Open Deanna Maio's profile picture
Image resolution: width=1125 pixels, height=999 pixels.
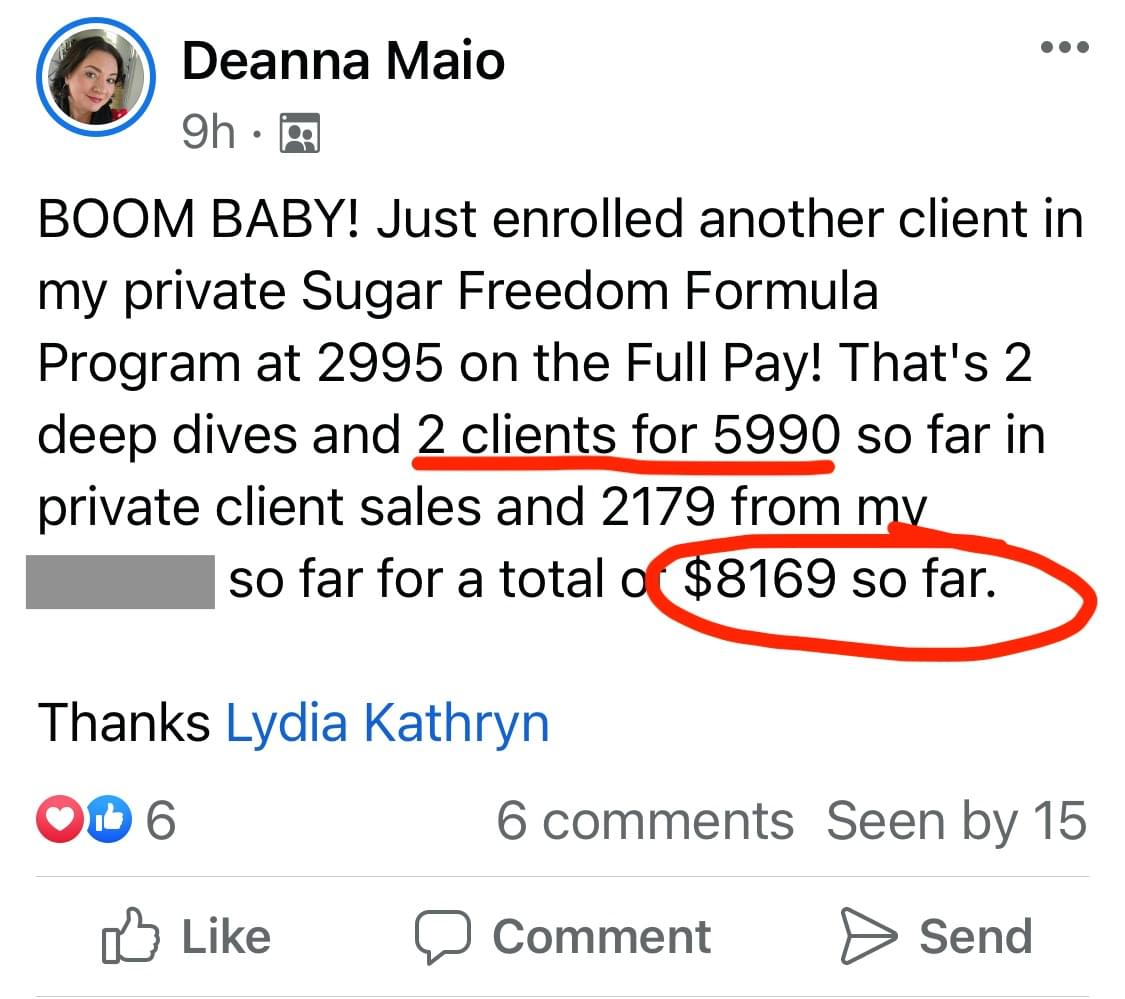point(94,77)
